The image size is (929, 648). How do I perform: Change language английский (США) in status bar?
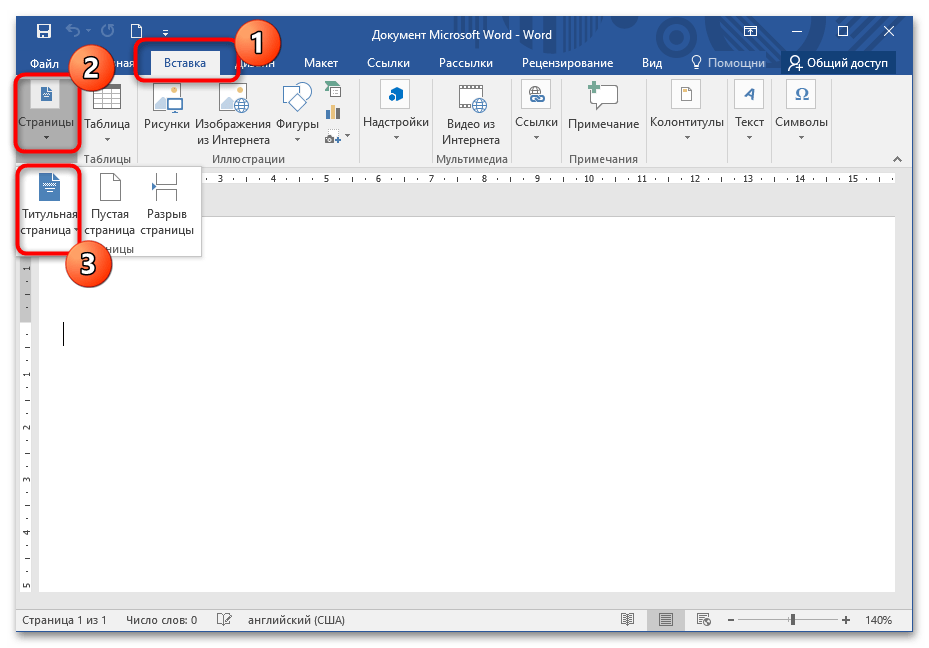point(296,620)
